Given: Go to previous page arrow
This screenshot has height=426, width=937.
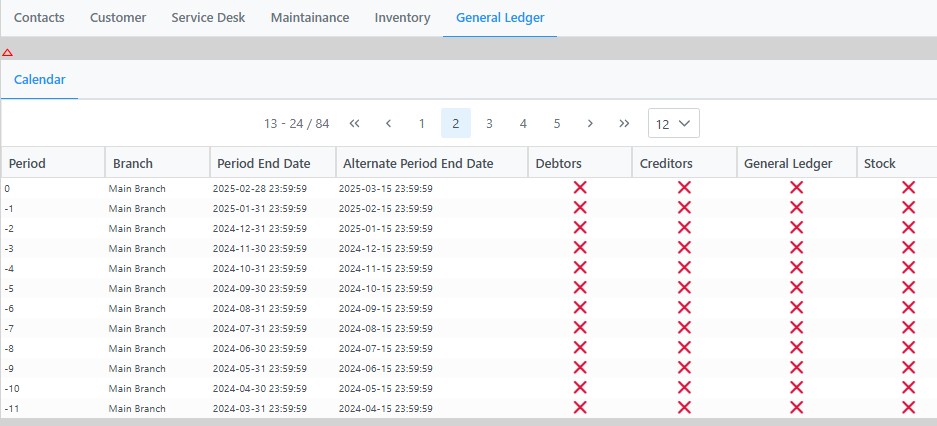Looking at the screenshot, I should [388, 123].
